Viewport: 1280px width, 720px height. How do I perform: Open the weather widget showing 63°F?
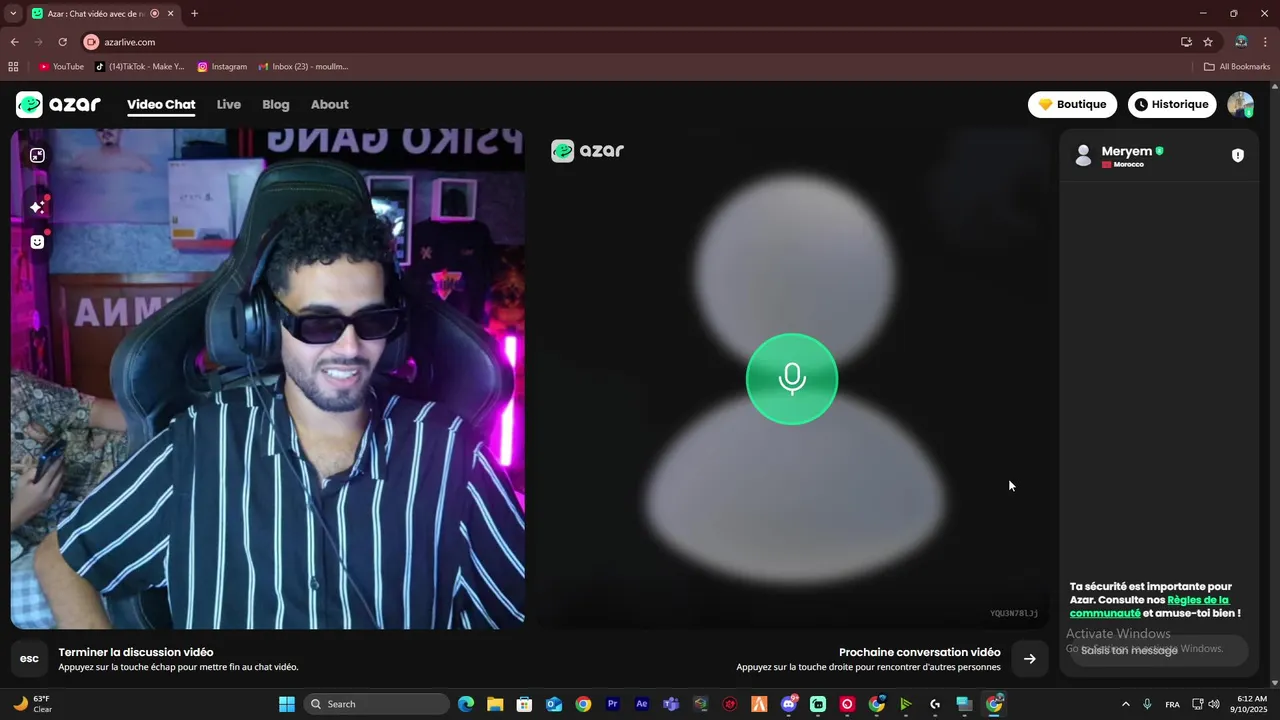tap(32, 704)
